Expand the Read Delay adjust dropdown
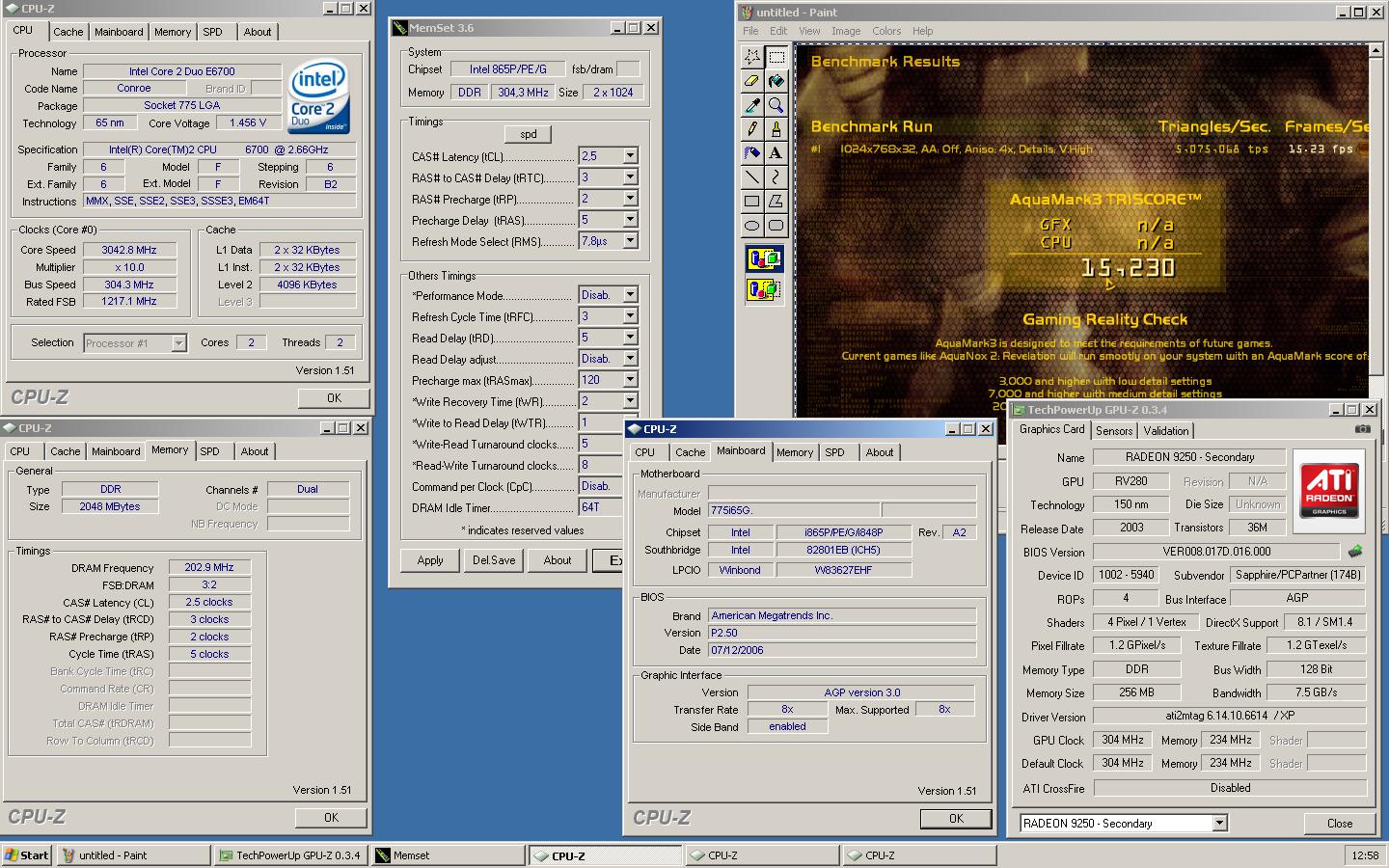 pyautogui.click(x=630, y=359)
